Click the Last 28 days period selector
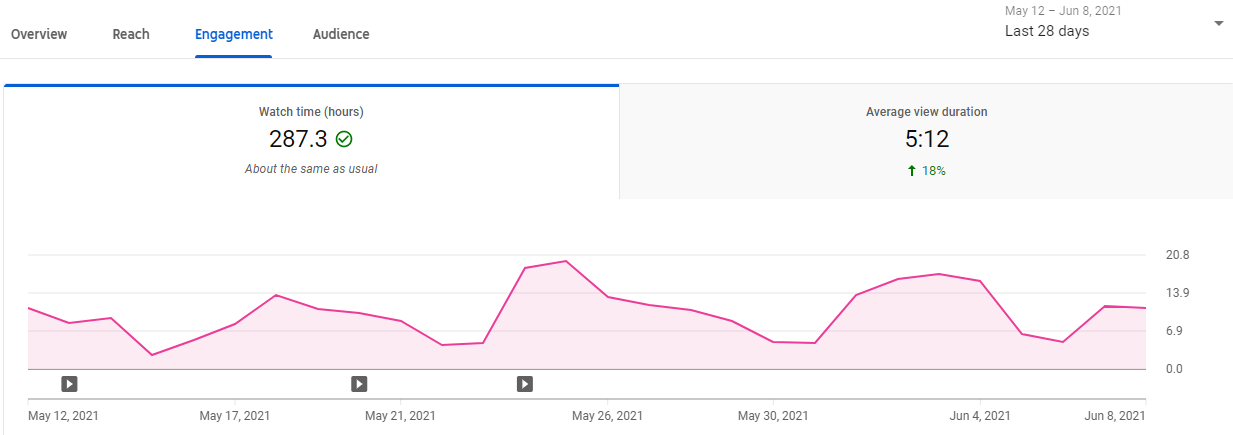This screenshot has width=1233, height=435. tap(1047, 31)
